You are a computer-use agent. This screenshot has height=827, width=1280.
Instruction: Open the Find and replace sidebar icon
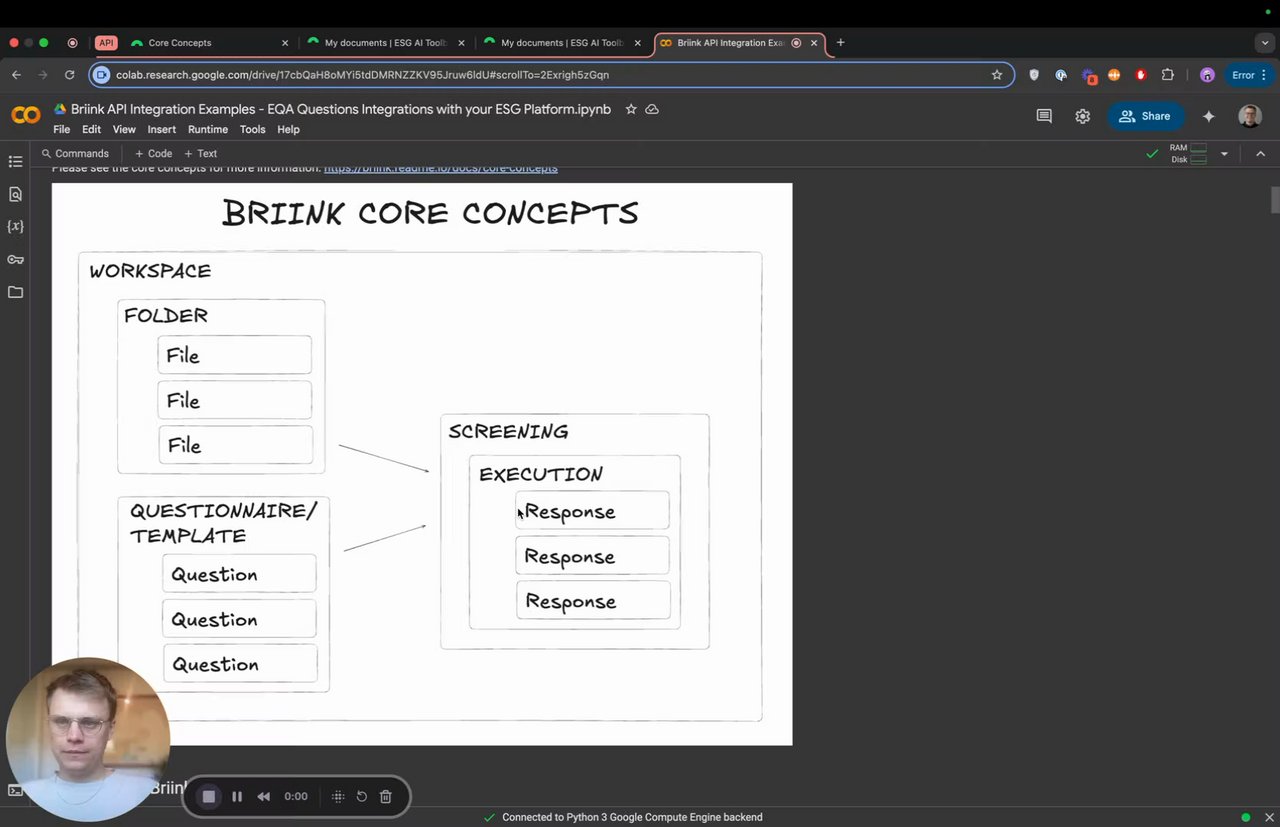click(15, 194)
